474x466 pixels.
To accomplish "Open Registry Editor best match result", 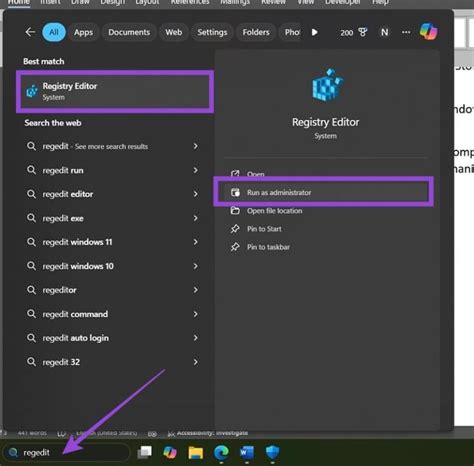I will point(115,91).
